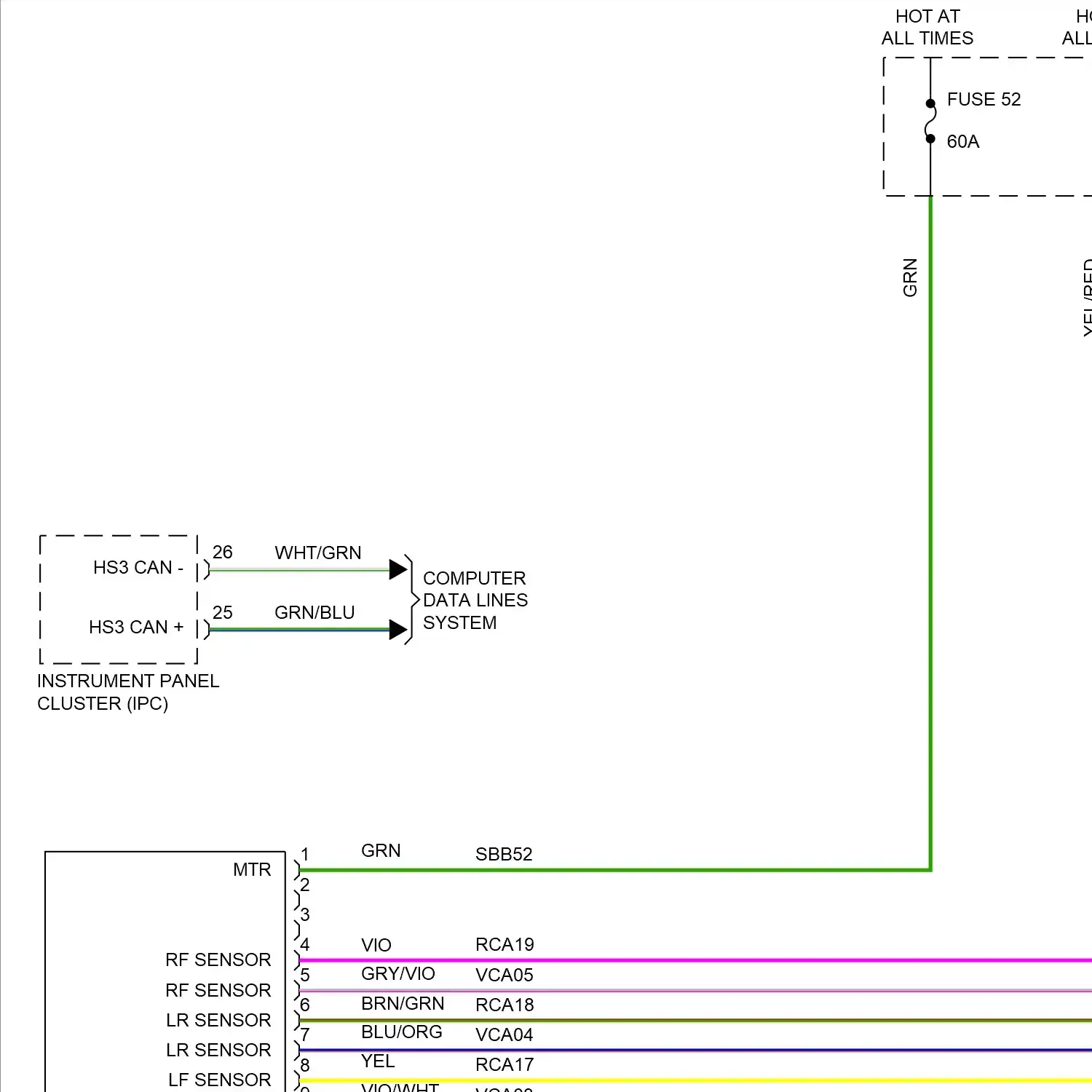Click the RCA19 circuit code
1092x1092 pixels.
click(x=505, y=944)
